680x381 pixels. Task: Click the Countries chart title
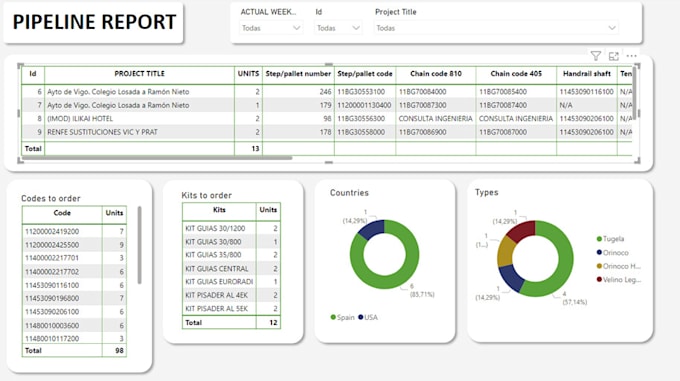pyautogui.click(x=349, y=193)
